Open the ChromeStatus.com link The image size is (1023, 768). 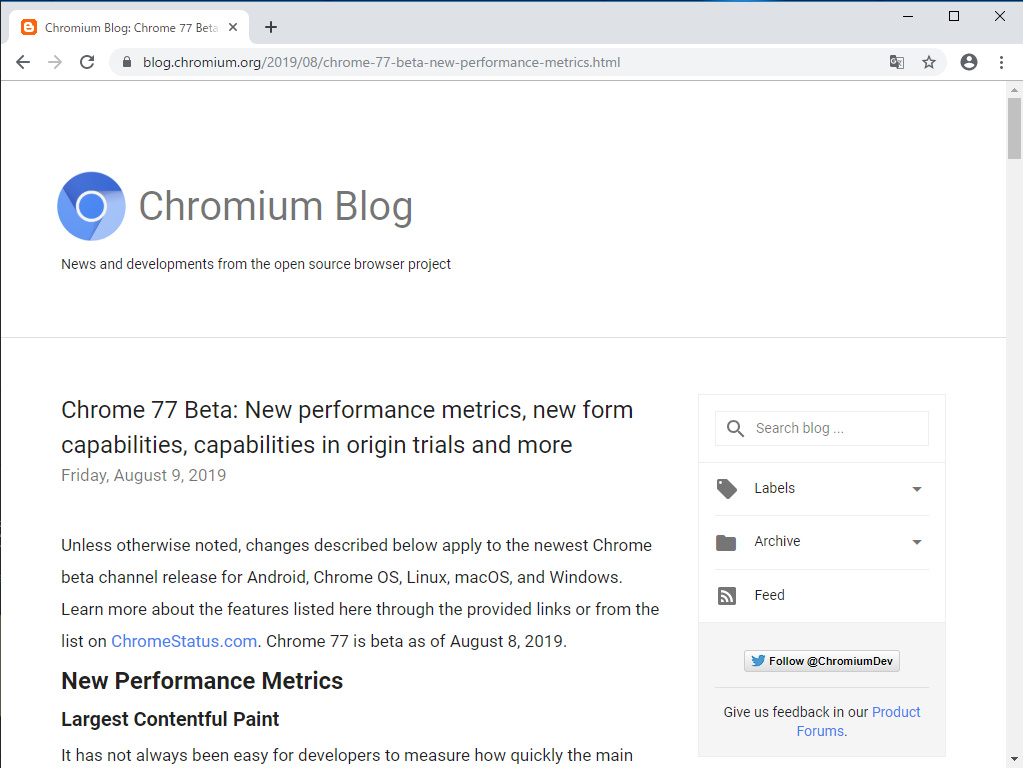[183, 641]
